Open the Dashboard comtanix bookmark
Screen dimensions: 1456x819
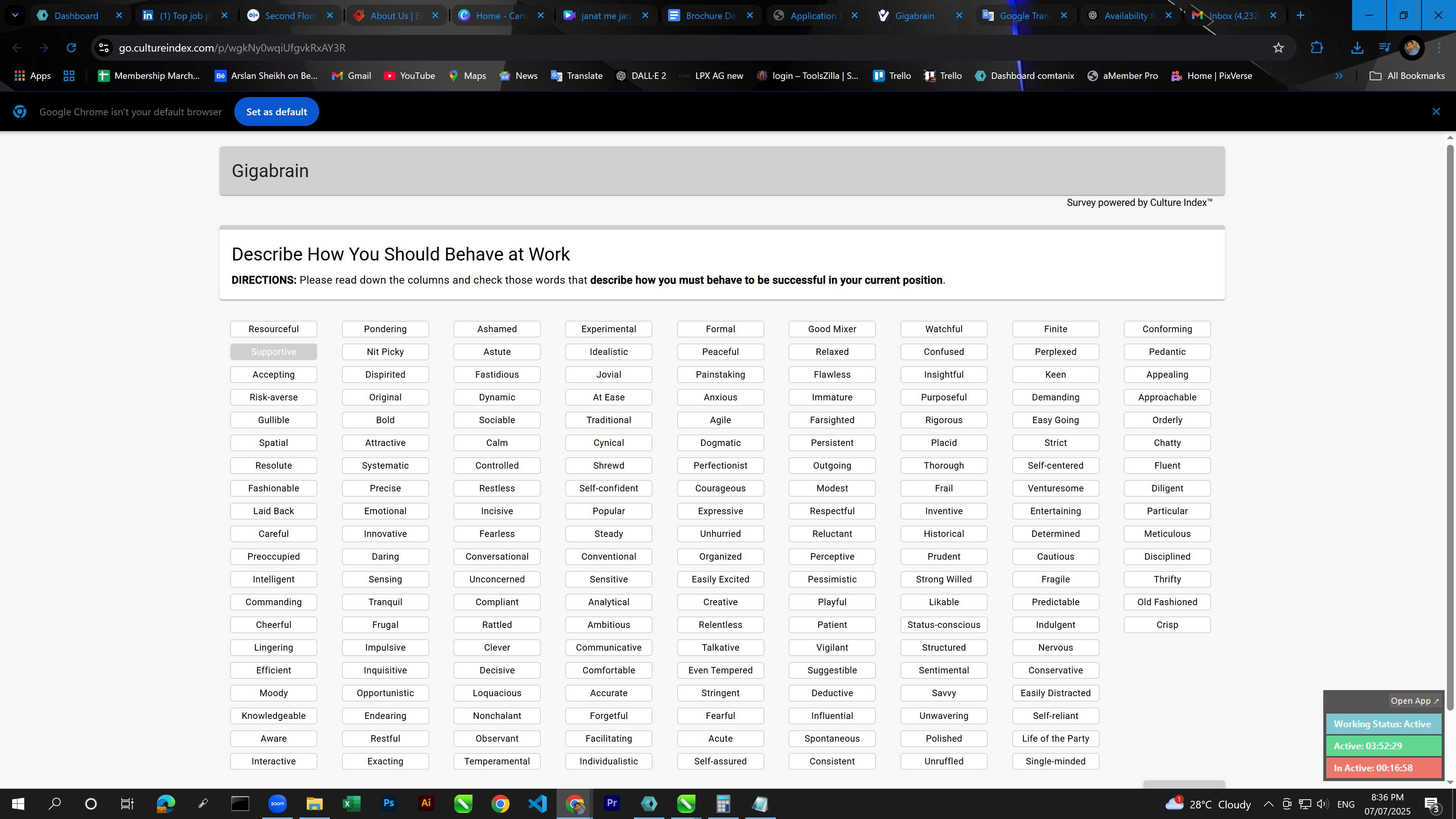tap(1024, 76)
